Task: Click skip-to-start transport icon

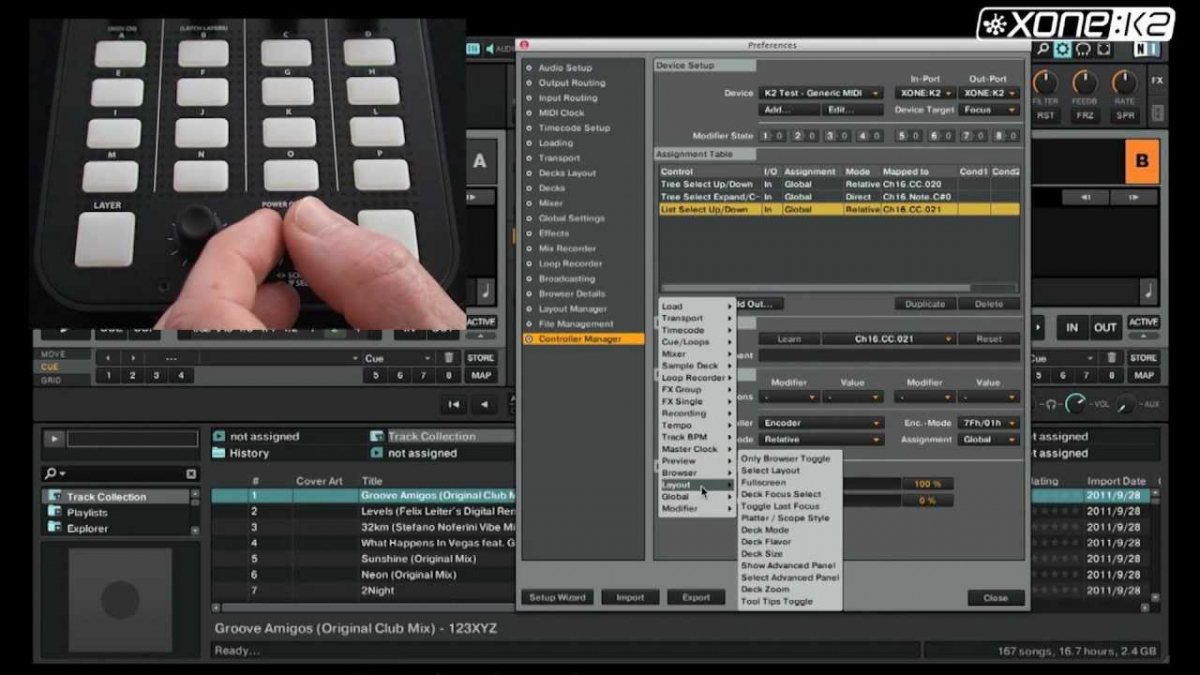Action: 454,404
